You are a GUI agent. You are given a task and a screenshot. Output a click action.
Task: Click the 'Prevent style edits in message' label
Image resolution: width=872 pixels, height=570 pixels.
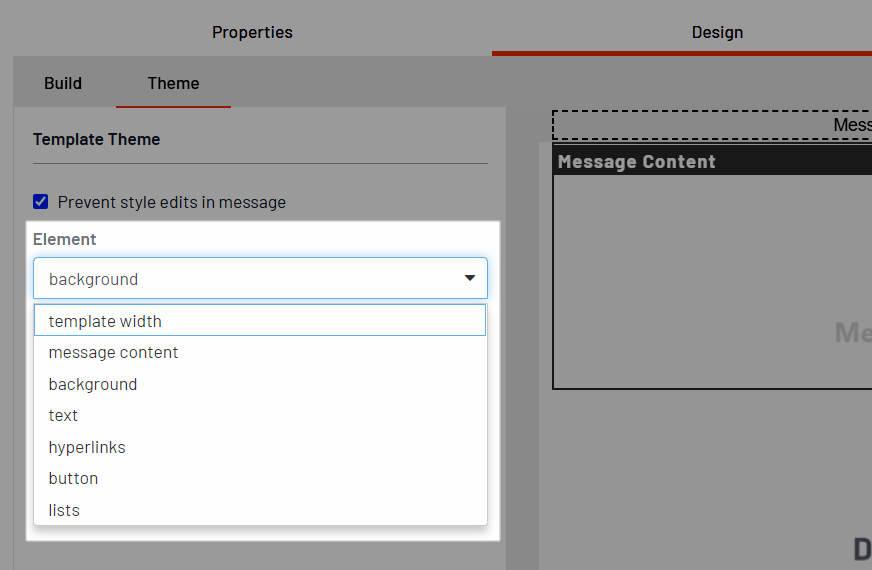pyautogui.click(x=172, y=202)
